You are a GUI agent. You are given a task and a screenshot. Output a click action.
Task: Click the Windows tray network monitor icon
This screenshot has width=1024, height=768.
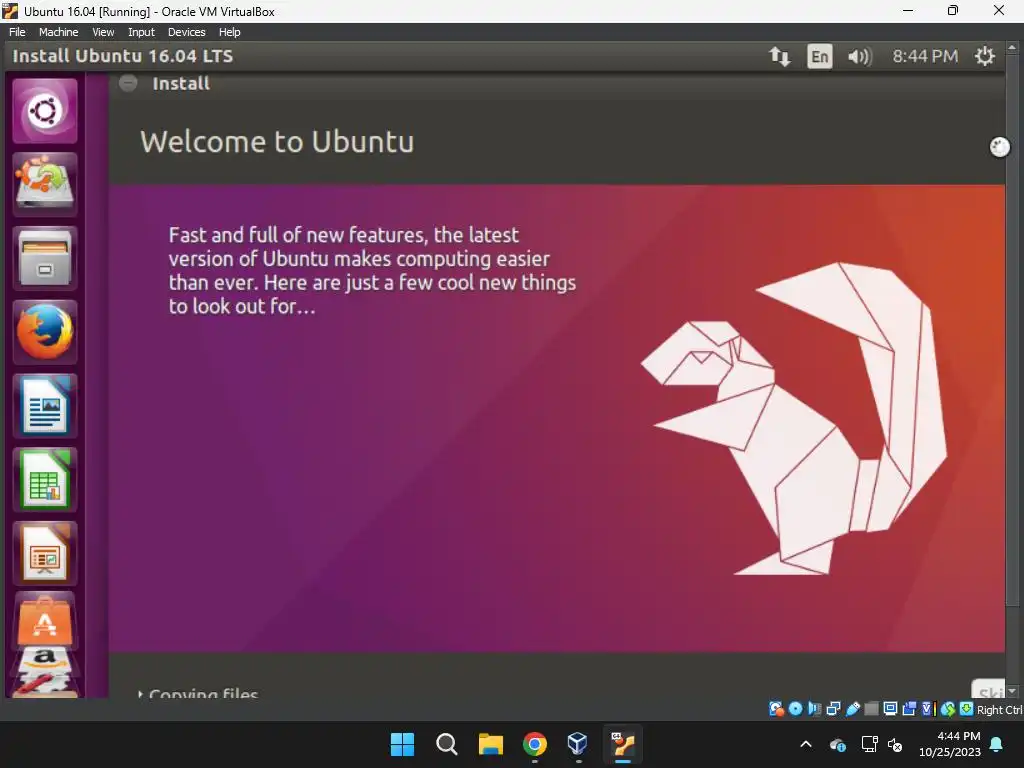point(869,744)
